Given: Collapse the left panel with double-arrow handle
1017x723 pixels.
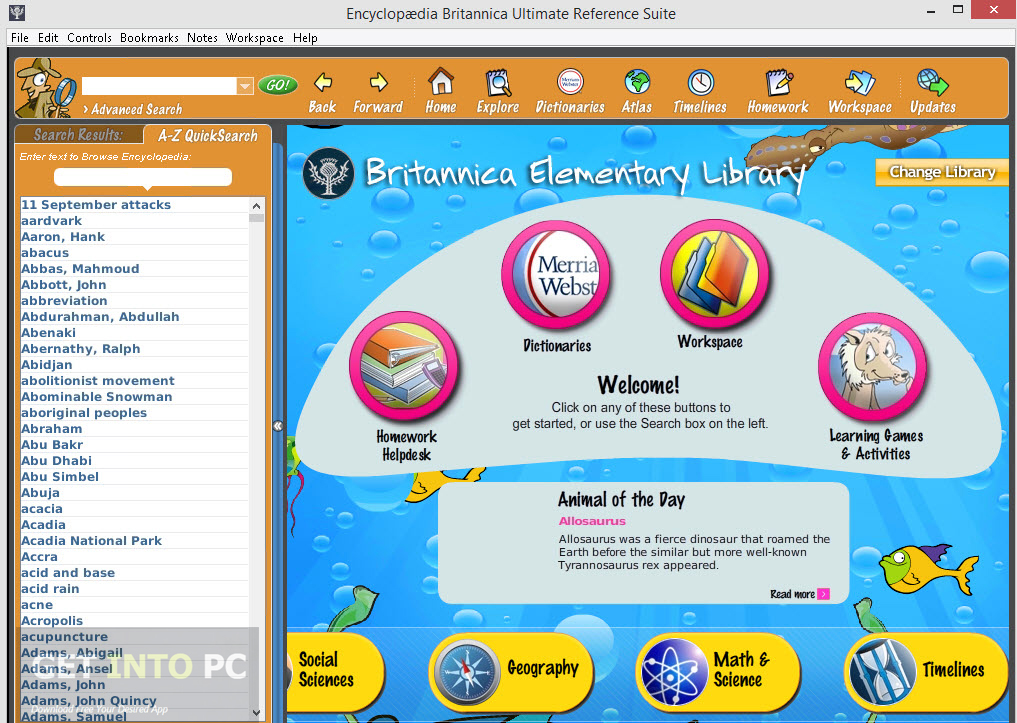Looking at the screenshot, I should point(278,426).
